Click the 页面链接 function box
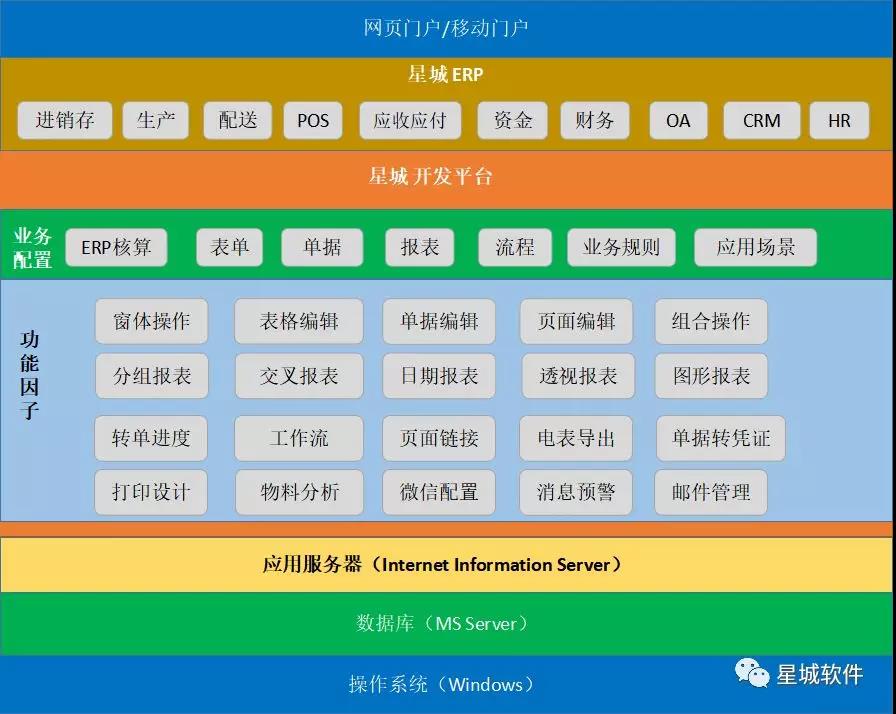 (439, 438)
